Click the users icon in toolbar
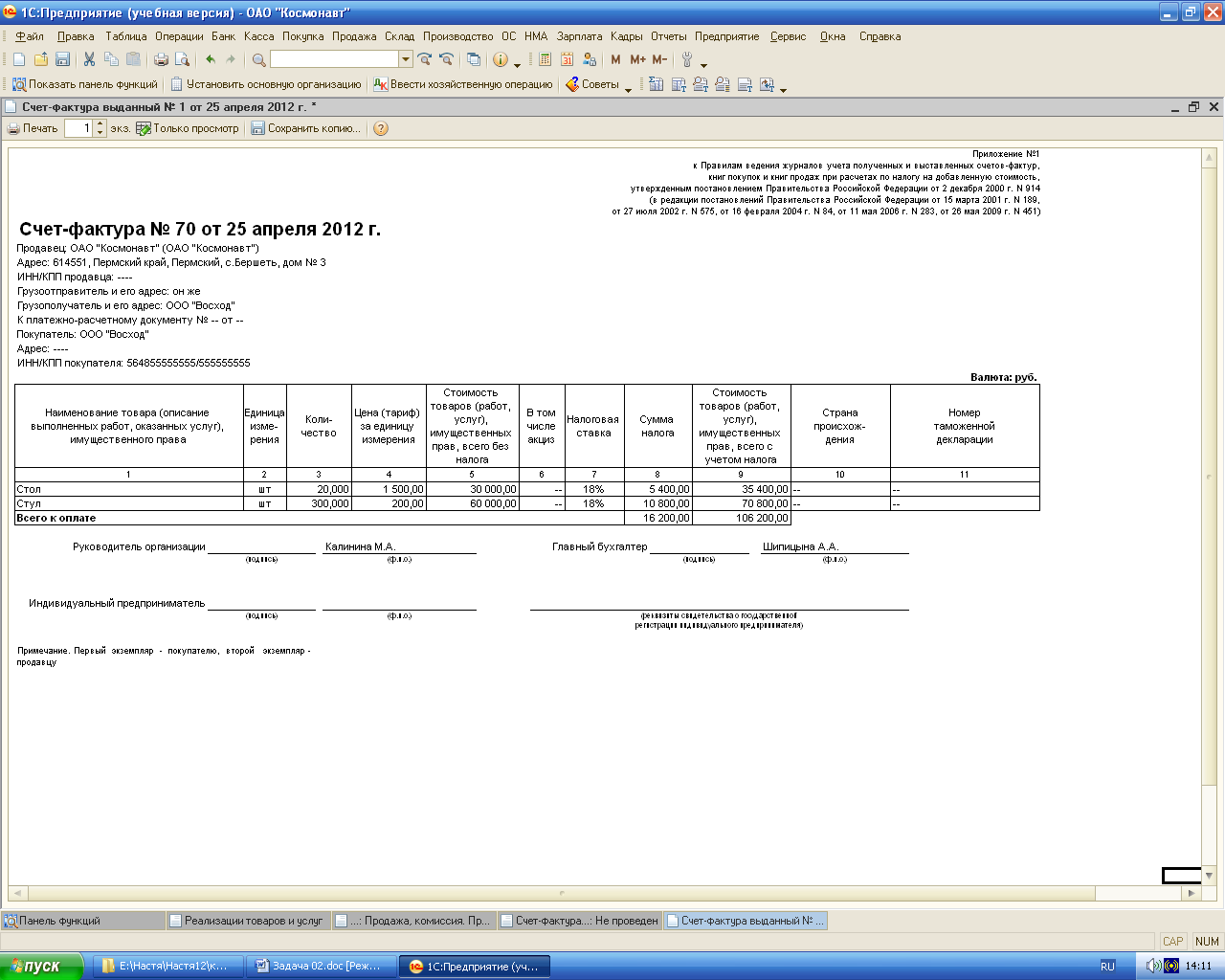1225x980 pixels. [x=589, y=59]
